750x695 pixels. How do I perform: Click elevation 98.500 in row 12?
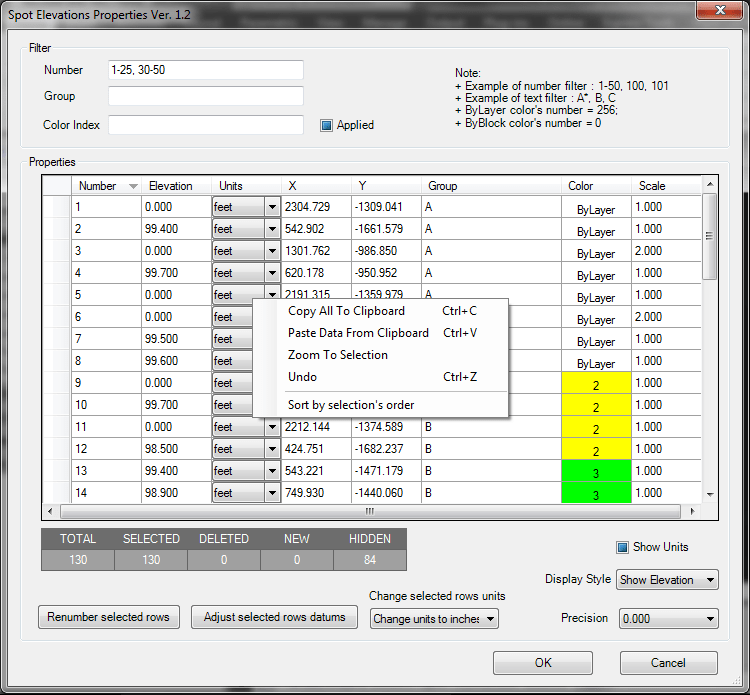coord(176,449)
